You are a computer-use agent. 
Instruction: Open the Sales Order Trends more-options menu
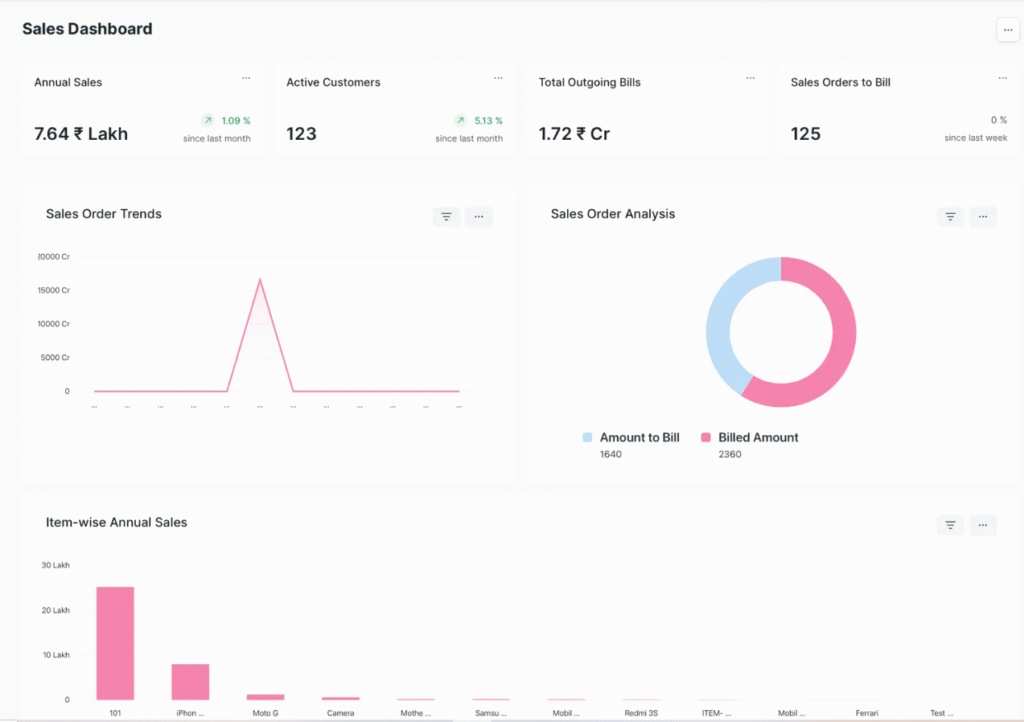click(x=479, y=216)
